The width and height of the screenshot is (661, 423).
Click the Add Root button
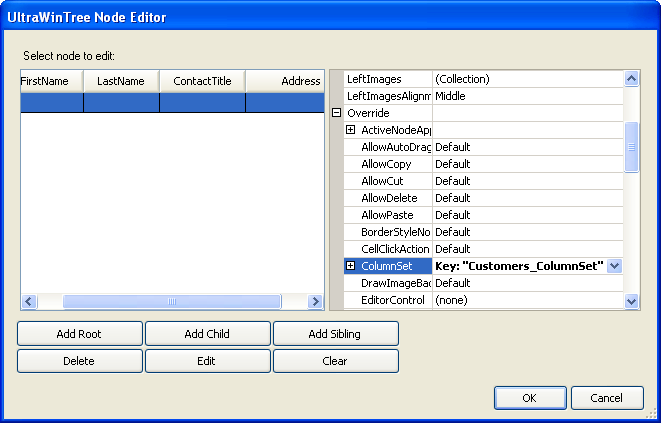point(80,333)
